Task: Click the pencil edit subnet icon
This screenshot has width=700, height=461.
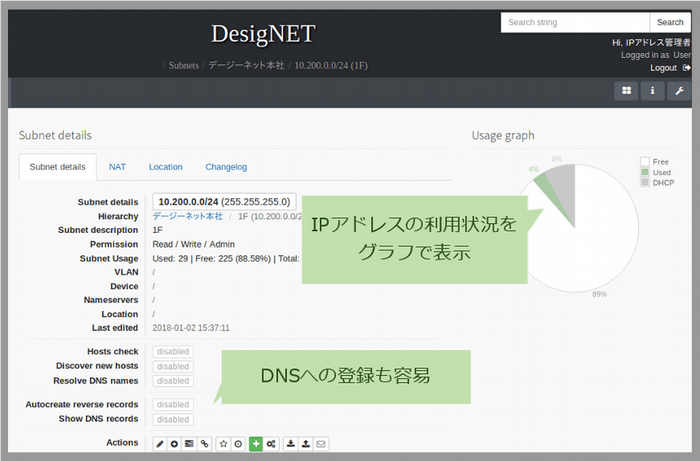Action: pos(160,443)
